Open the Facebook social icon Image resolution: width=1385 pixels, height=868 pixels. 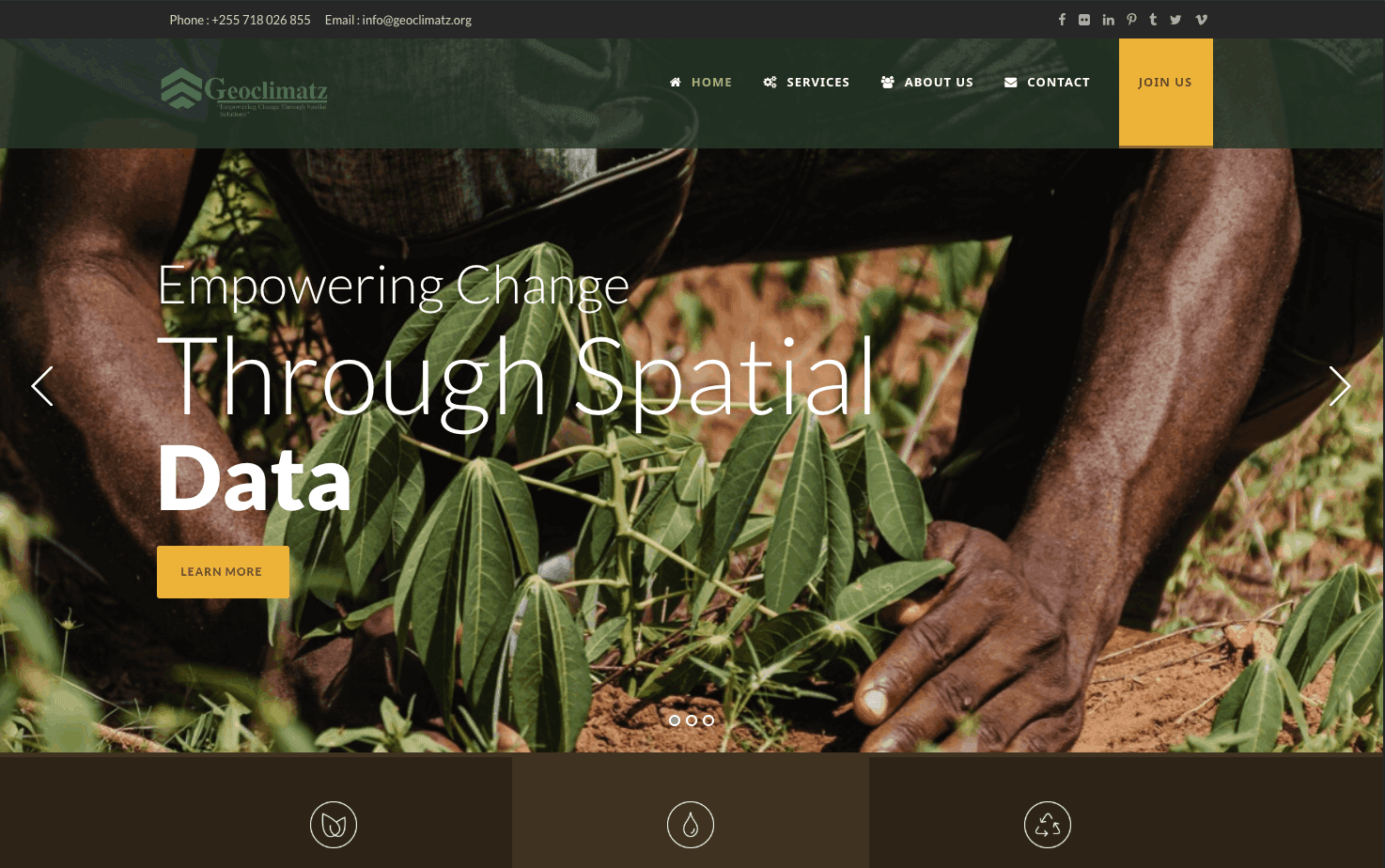tap(1062, 20)
